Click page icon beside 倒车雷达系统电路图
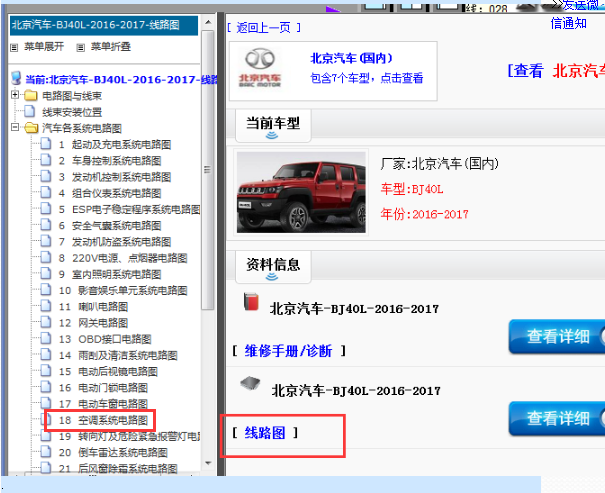This screenshot has width=605, height=493. pyautogui.click(x=46, y=451)
